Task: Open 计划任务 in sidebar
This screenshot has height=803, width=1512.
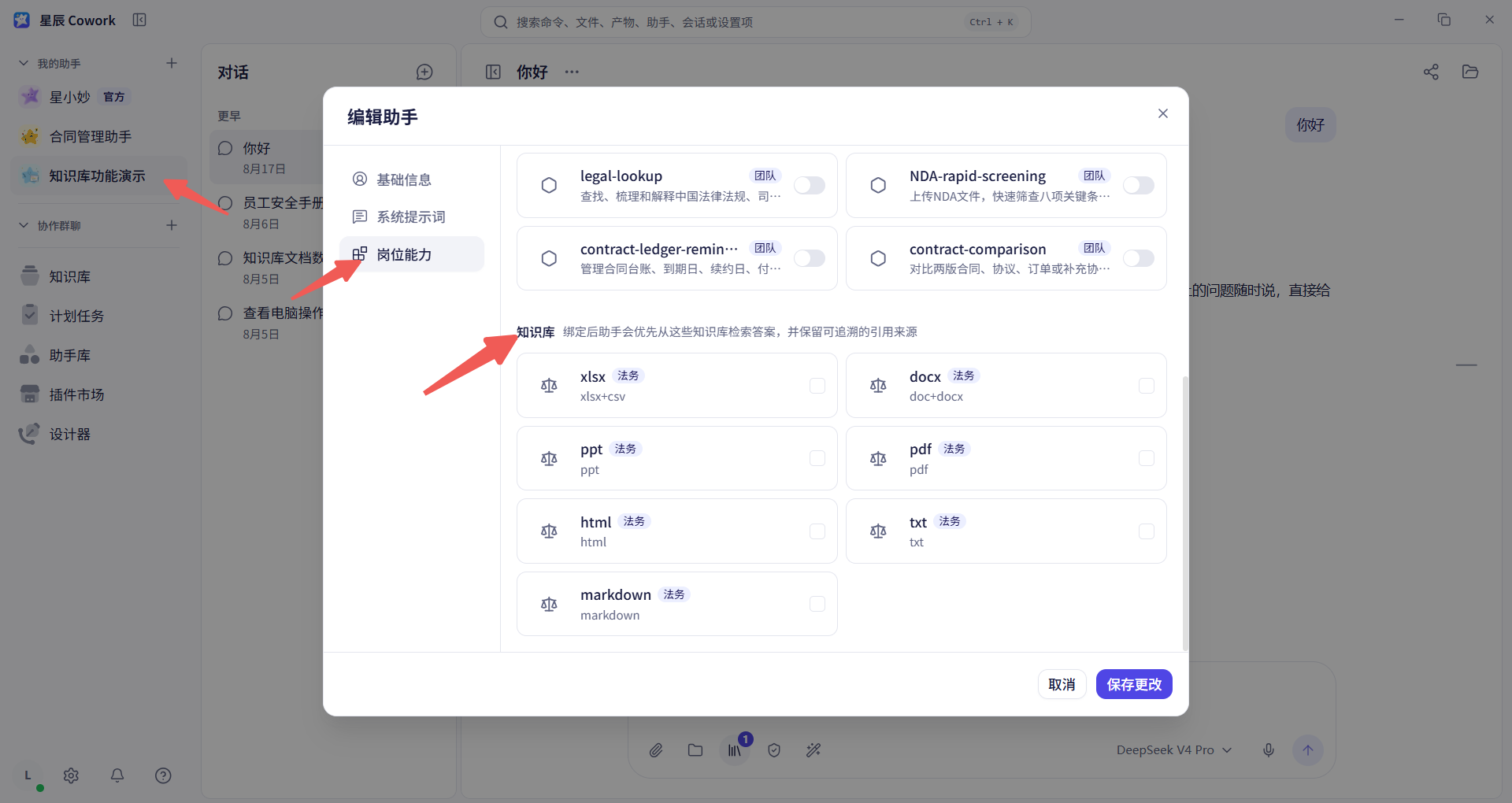Action: click(x=99, y=316)
